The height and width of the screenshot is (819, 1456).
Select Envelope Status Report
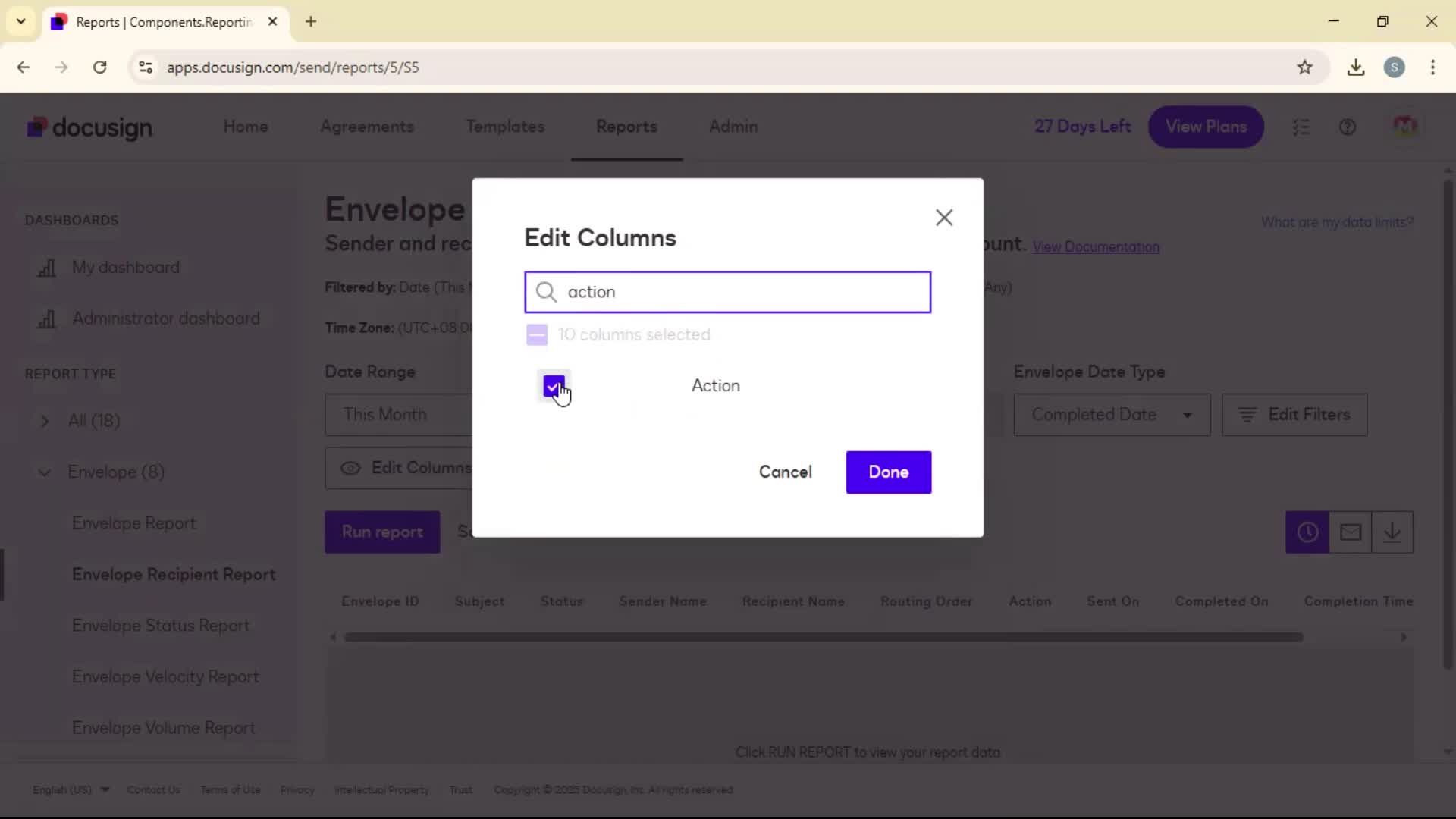[161, 626]
